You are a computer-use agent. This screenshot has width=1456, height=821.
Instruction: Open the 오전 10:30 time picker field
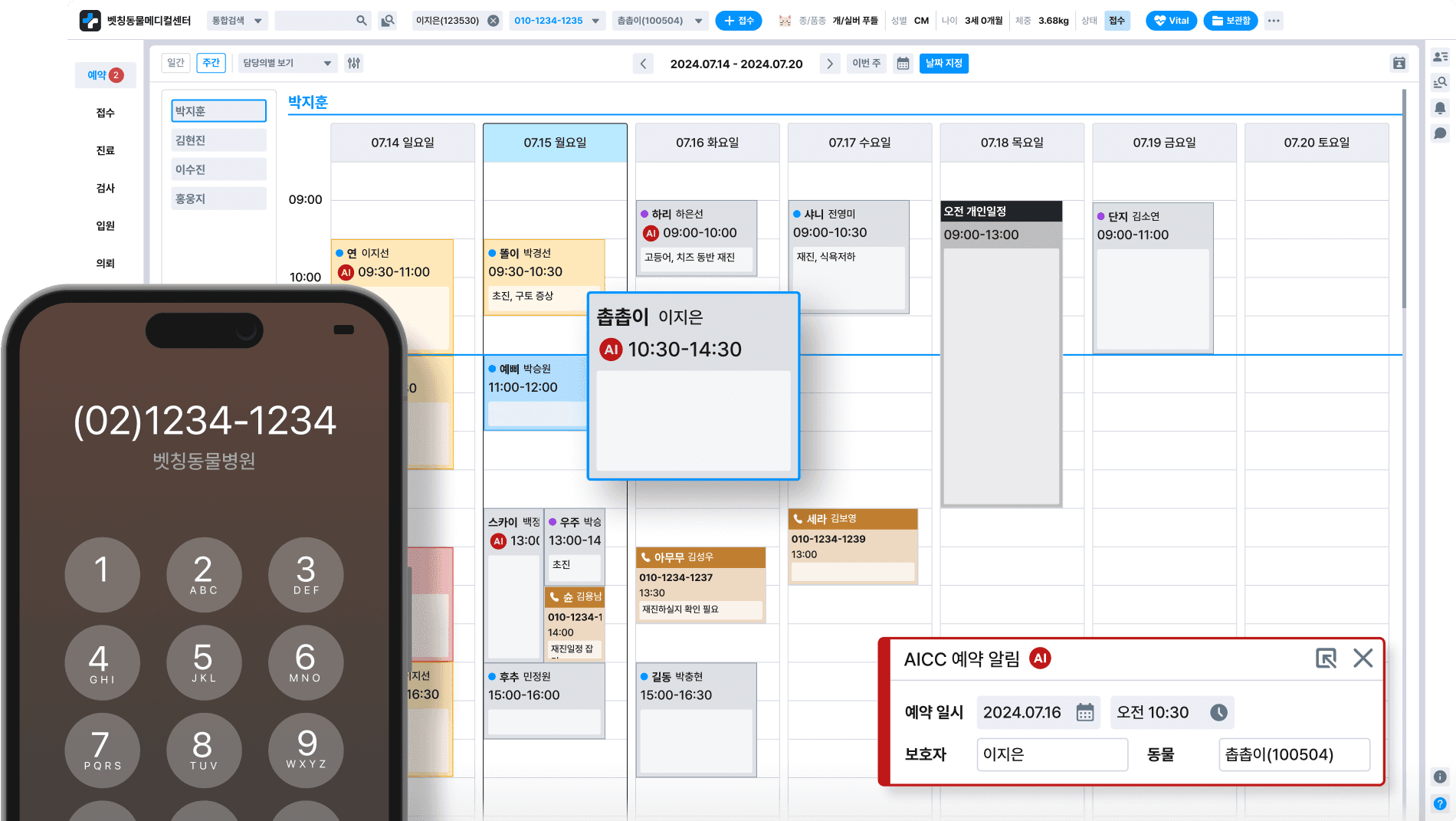tap(1172, 712)
